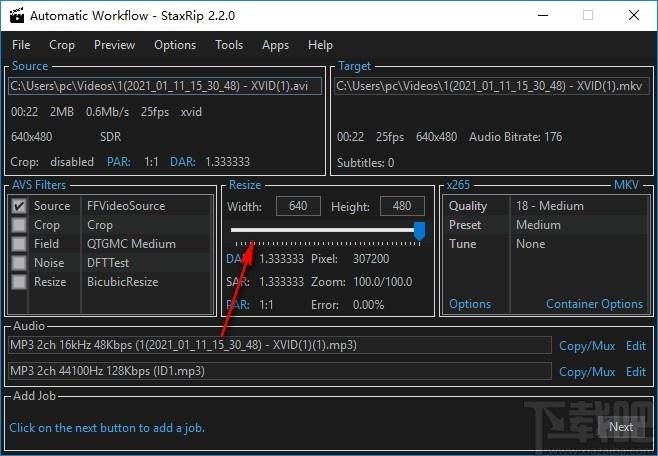Screen dimensions: 658x456
Task: Click the resize slider handle
Action: [x=419, y=231]
